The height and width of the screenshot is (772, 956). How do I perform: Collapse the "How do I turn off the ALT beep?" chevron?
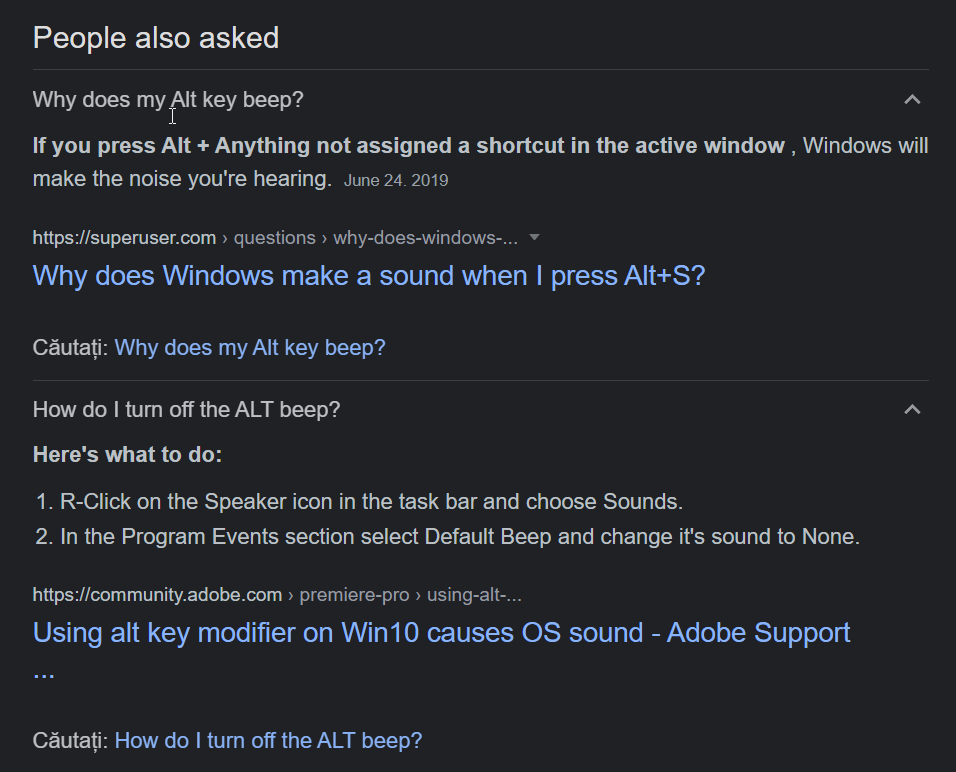point(912,409)
